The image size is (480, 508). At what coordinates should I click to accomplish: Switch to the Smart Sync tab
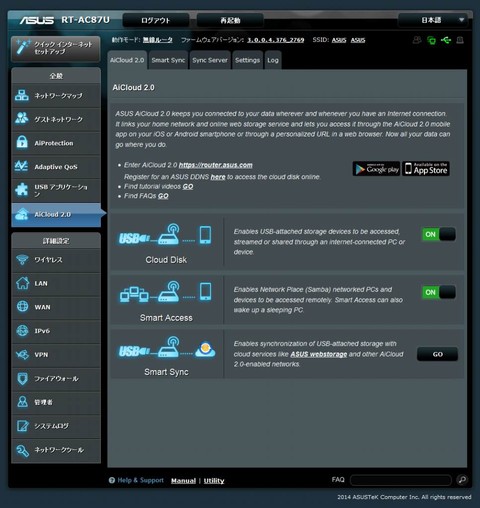pyautogui.click(x=168, y=60)
